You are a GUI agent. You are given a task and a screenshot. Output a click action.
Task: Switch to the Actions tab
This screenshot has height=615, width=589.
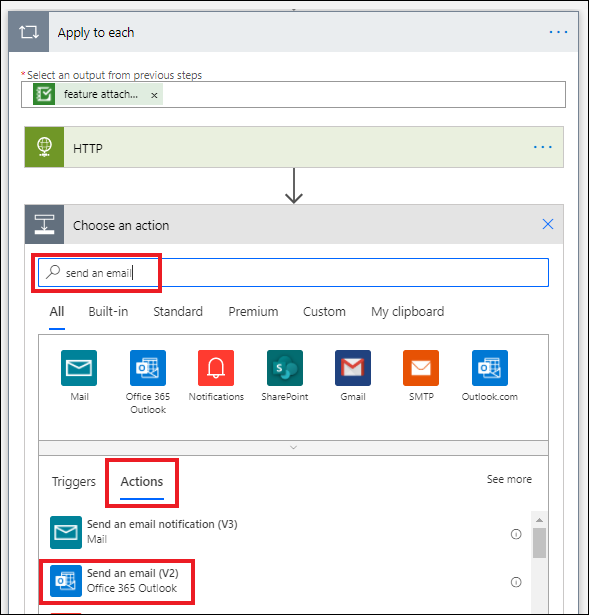[142, 481]
